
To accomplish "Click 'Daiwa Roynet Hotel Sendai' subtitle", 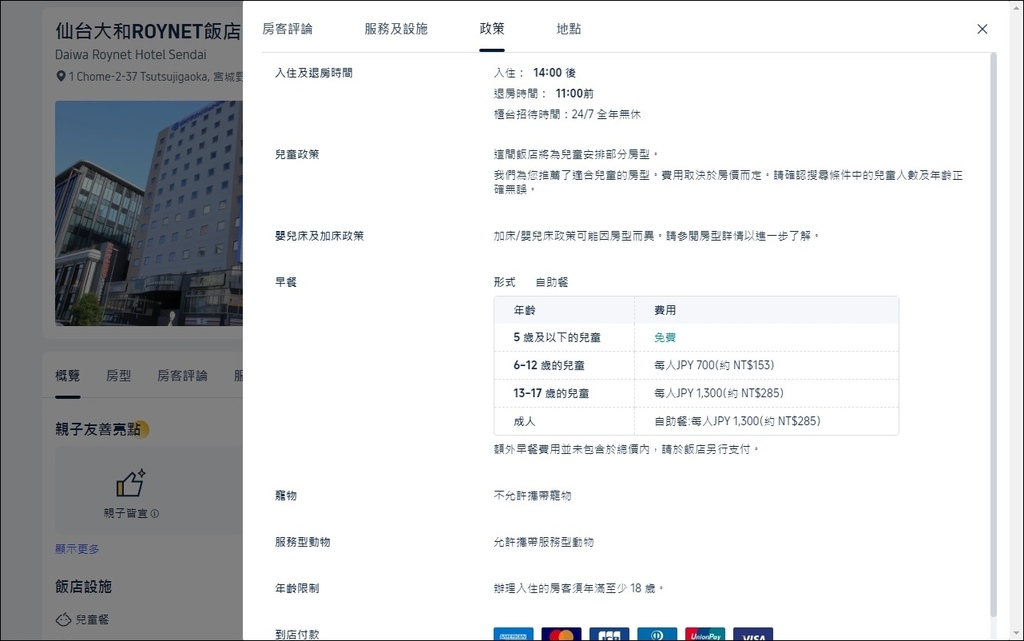I will pos(131,55).
